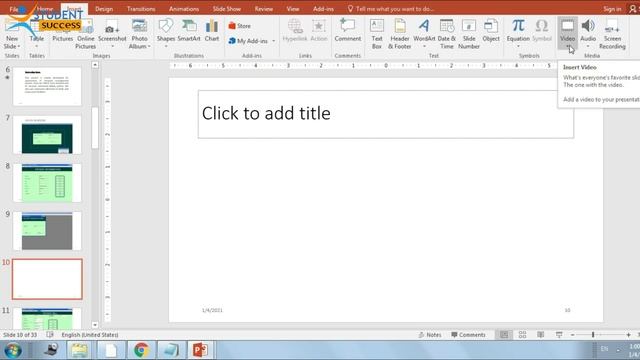Insert a Chart

(212, 31)
